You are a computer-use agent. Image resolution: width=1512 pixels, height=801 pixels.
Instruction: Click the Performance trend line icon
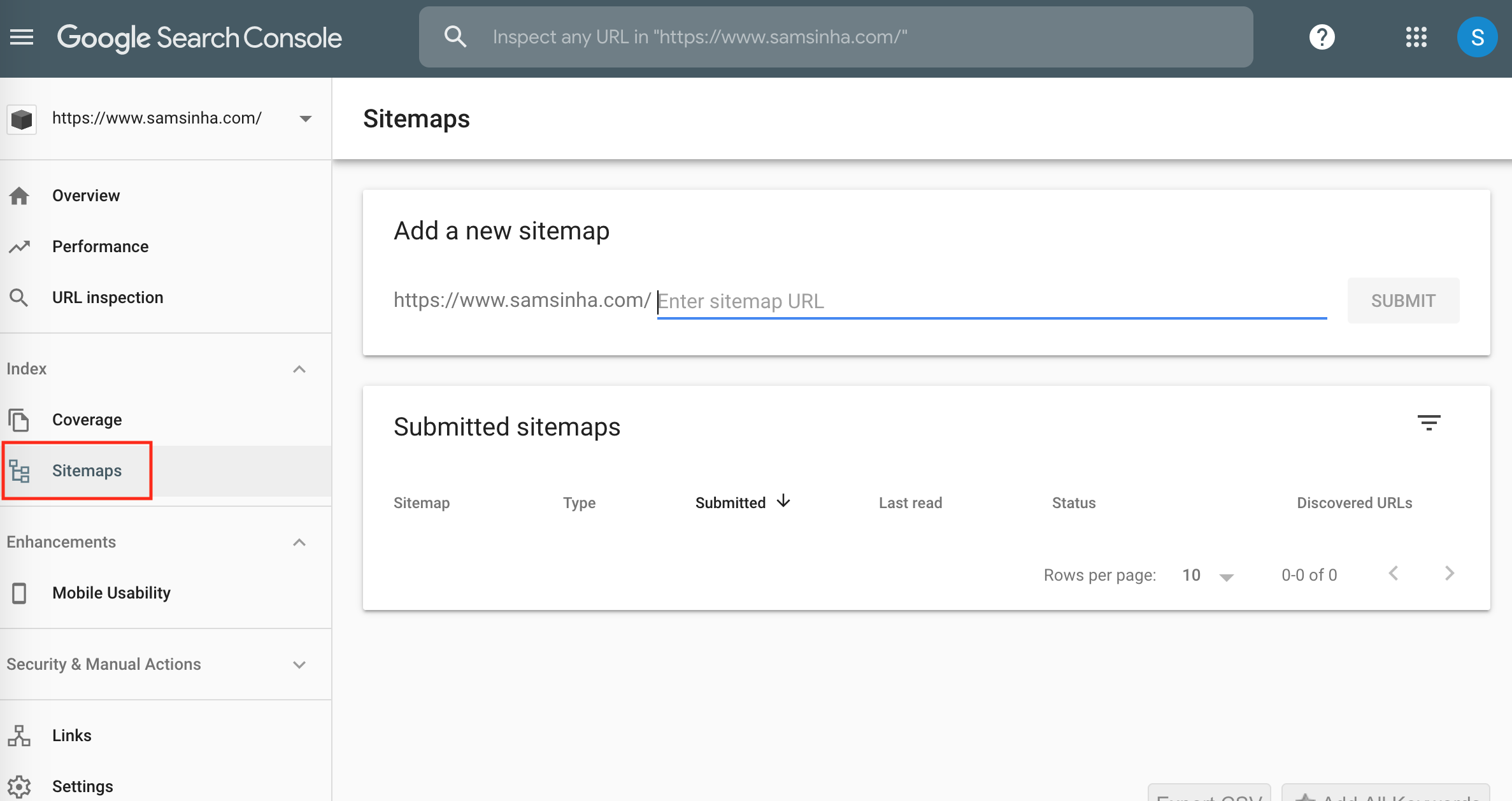click(x=19, y=246)
